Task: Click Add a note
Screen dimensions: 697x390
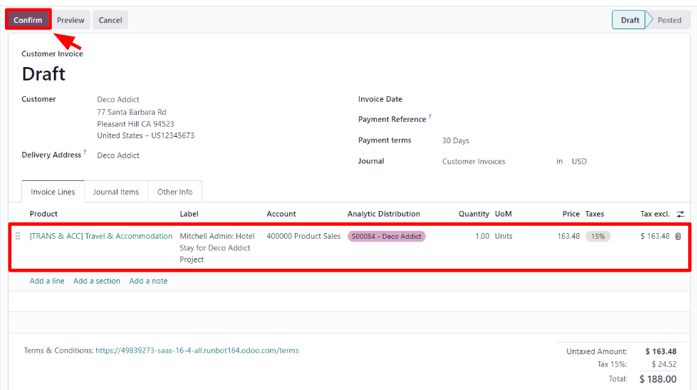Action: (x=148, y=281)
